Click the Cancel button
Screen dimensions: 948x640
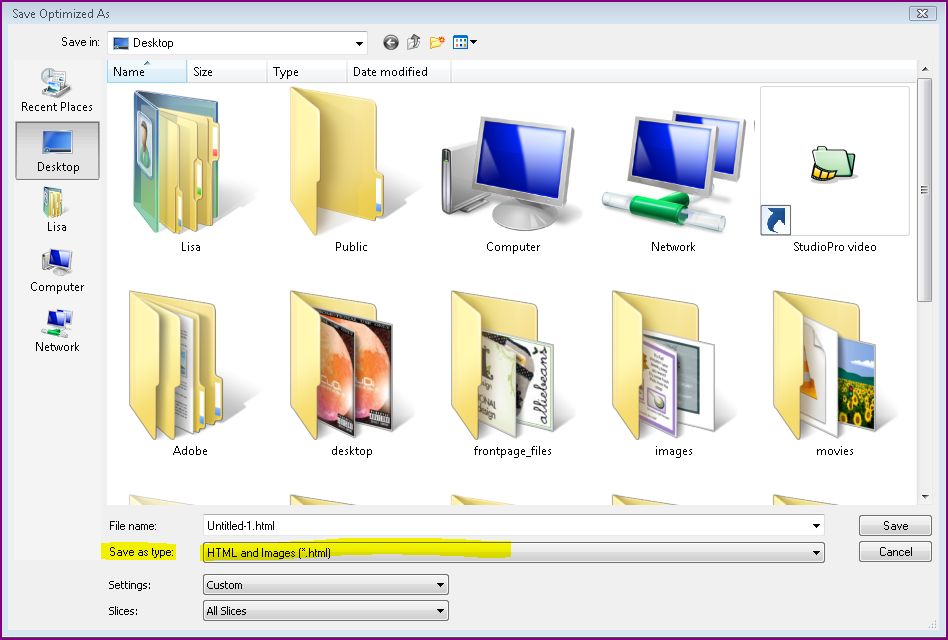point(894,551)
